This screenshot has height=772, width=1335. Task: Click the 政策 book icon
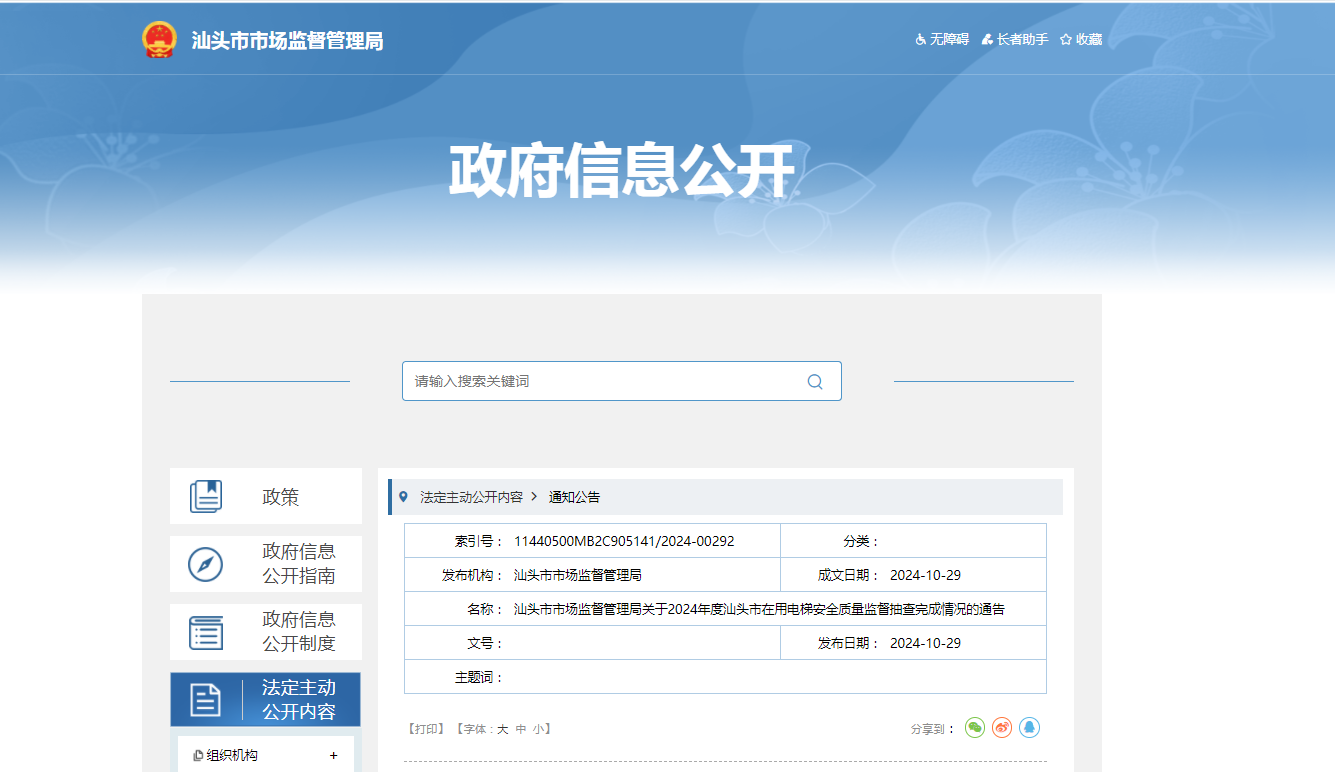tap(206, 497)
